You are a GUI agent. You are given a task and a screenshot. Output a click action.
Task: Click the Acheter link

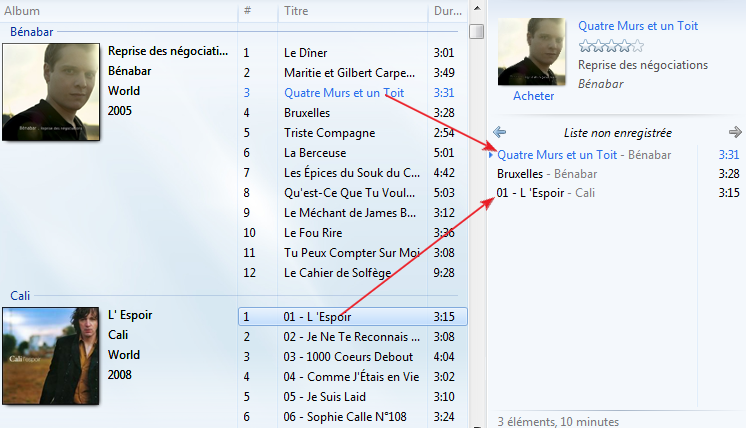533,96
